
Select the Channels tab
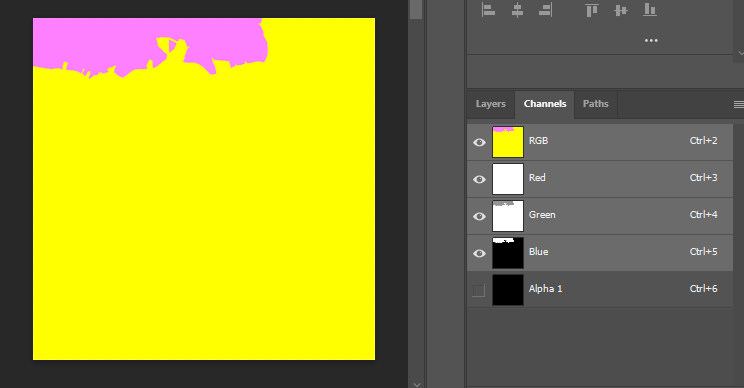coord(545,104)
